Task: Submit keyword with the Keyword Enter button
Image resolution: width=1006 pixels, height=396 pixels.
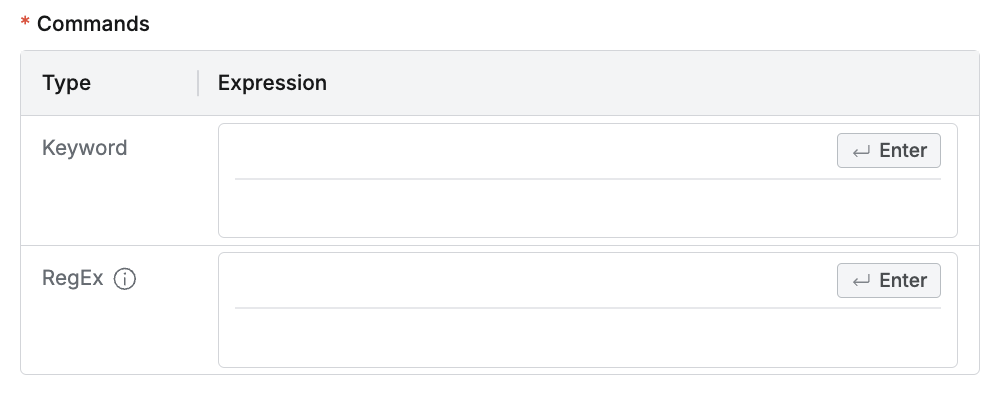Action: pyautogui.click(x=889, y=150)
